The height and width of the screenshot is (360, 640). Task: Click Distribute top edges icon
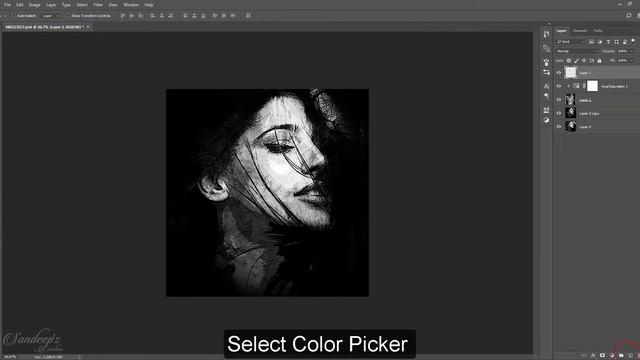[185, 16]
